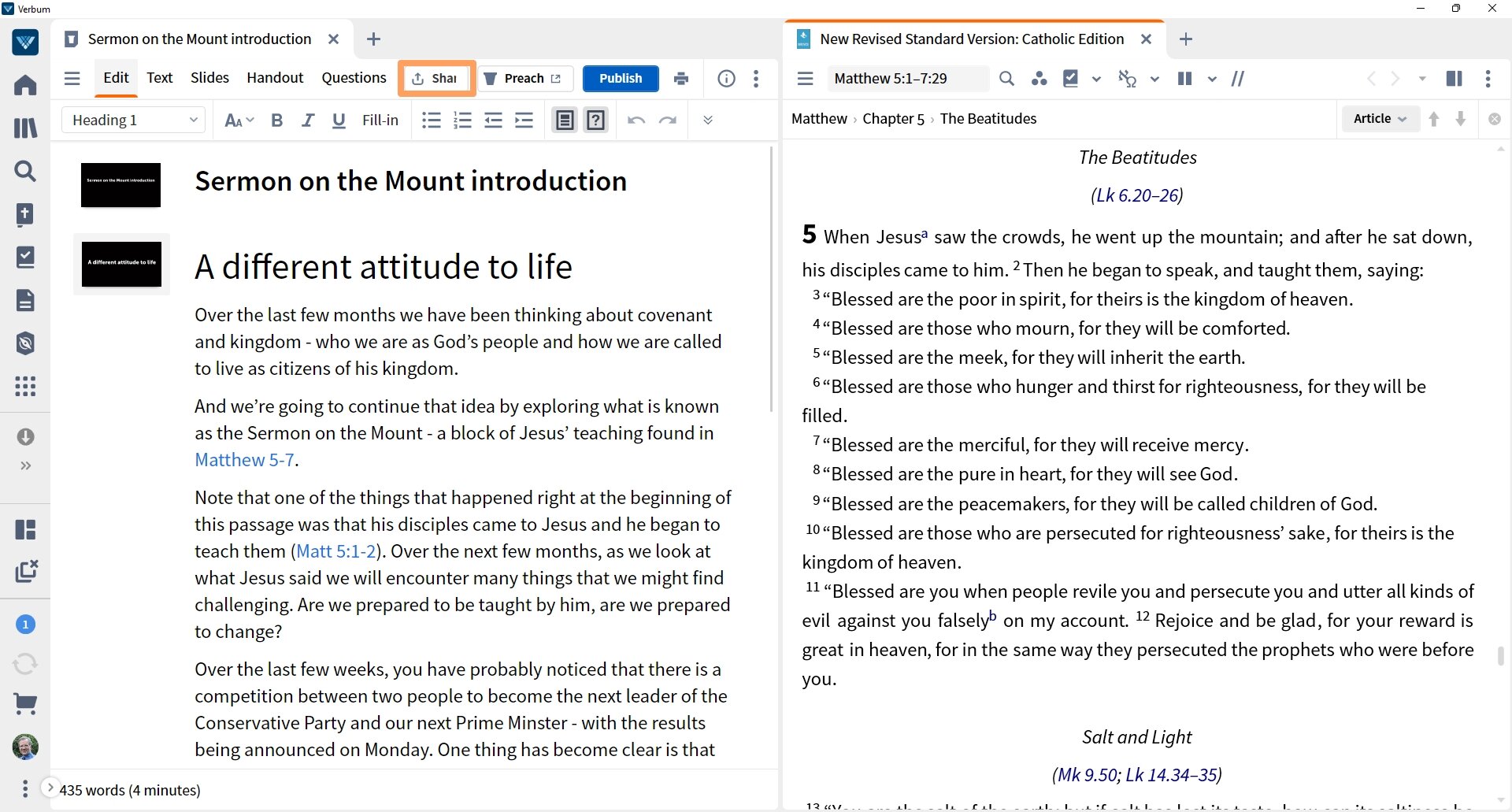Open the Search magnifier in sidebar
Screen dimensions: 1512x812
pyautogui.click(x=25, y=171)
